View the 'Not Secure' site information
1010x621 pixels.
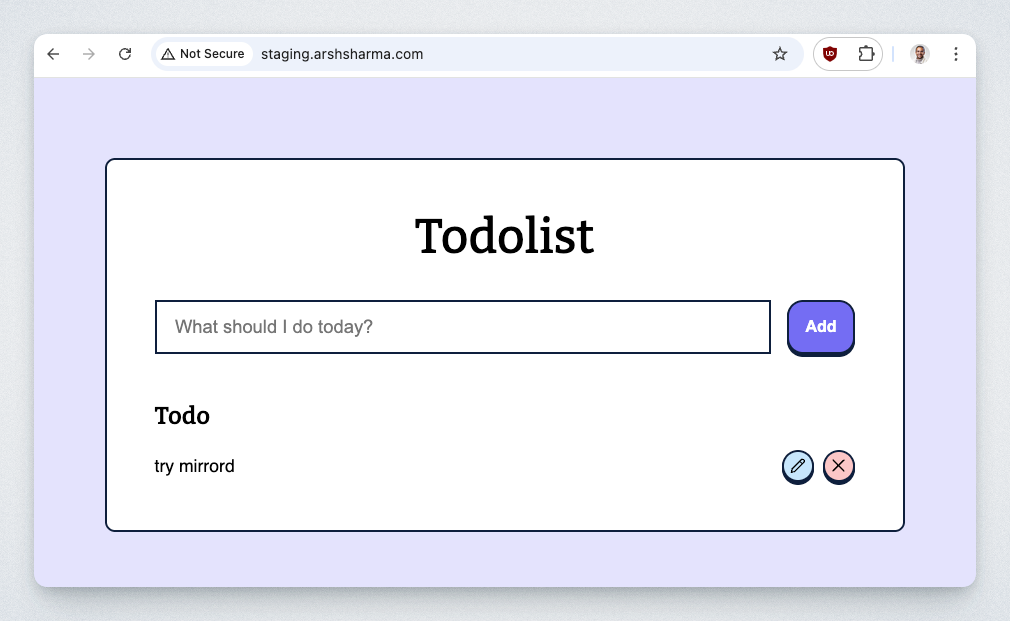203,54
